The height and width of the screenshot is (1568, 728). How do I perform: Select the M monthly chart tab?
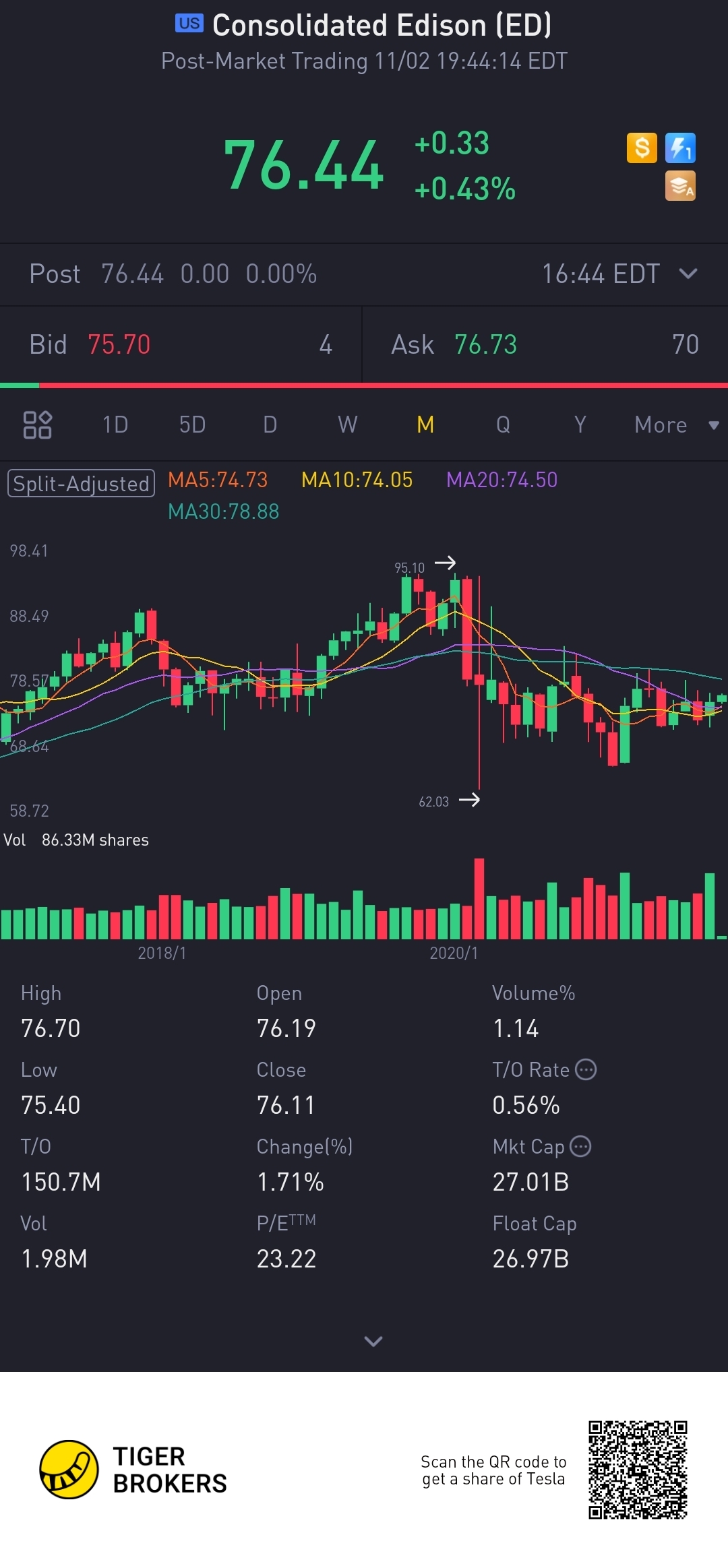pos(425,425)
